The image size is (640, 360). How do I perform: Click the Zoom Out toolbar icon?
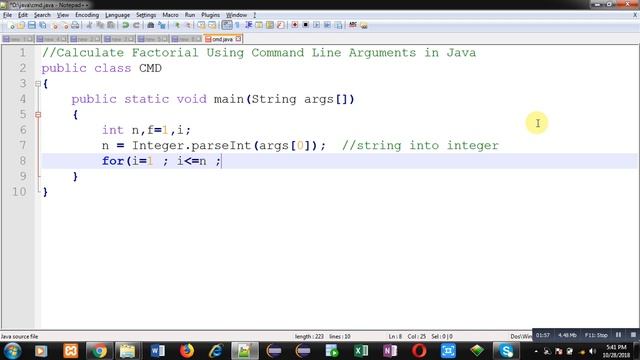[188, 25]
